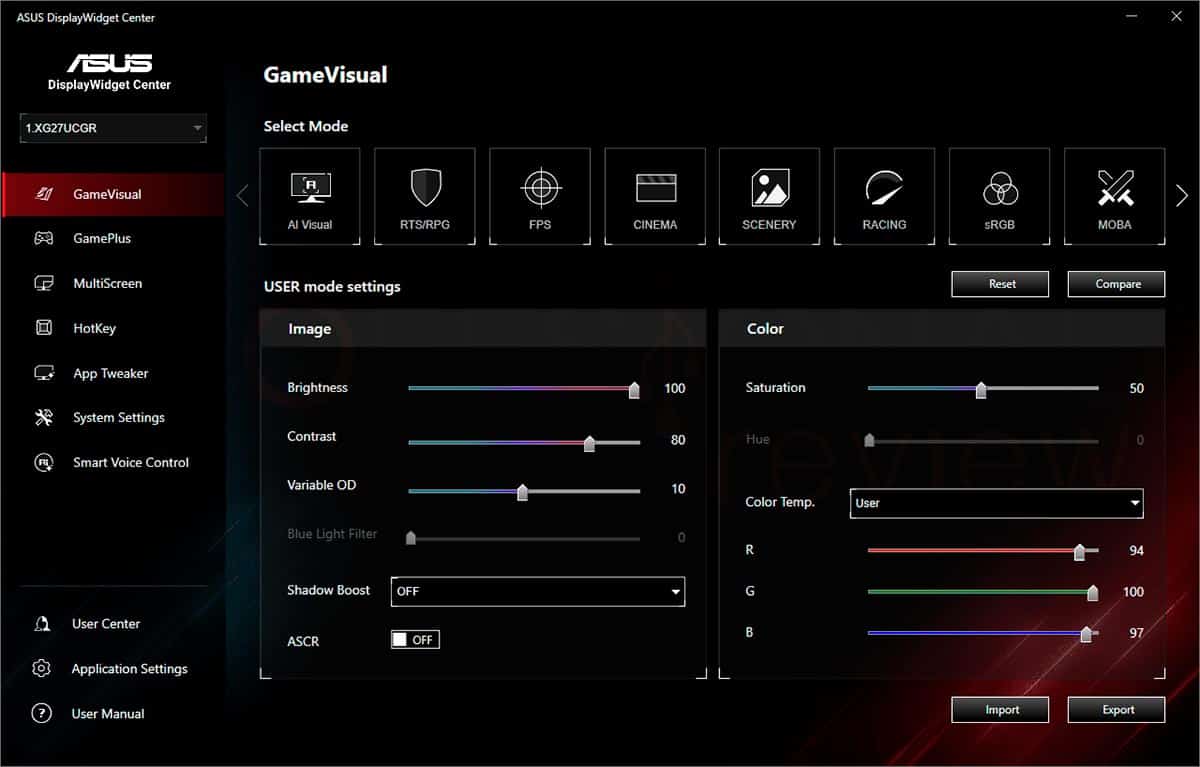Toggle the ASCR switch

(415, 640)
